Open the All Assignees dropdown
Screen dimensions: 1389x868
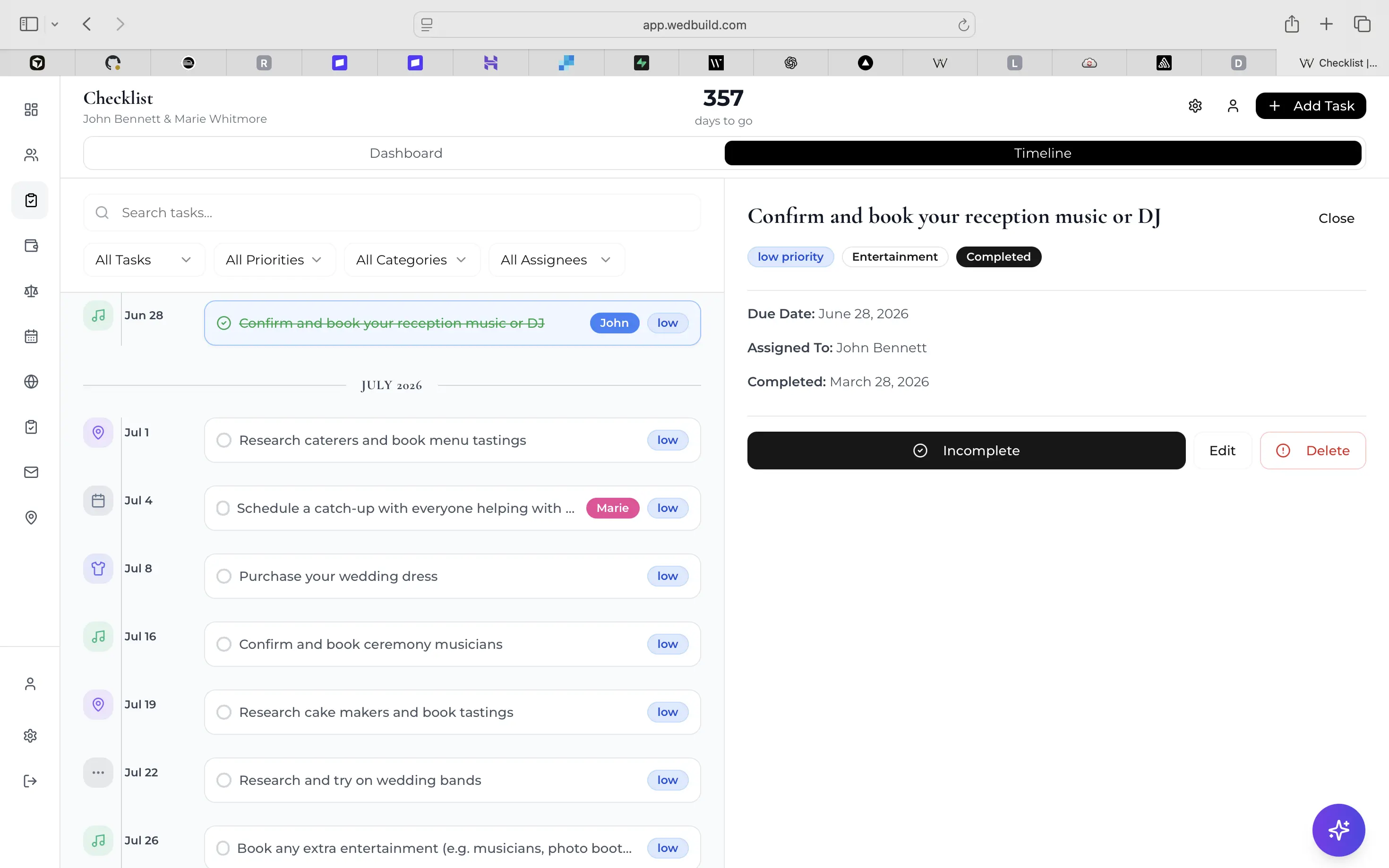pos(556,260)
